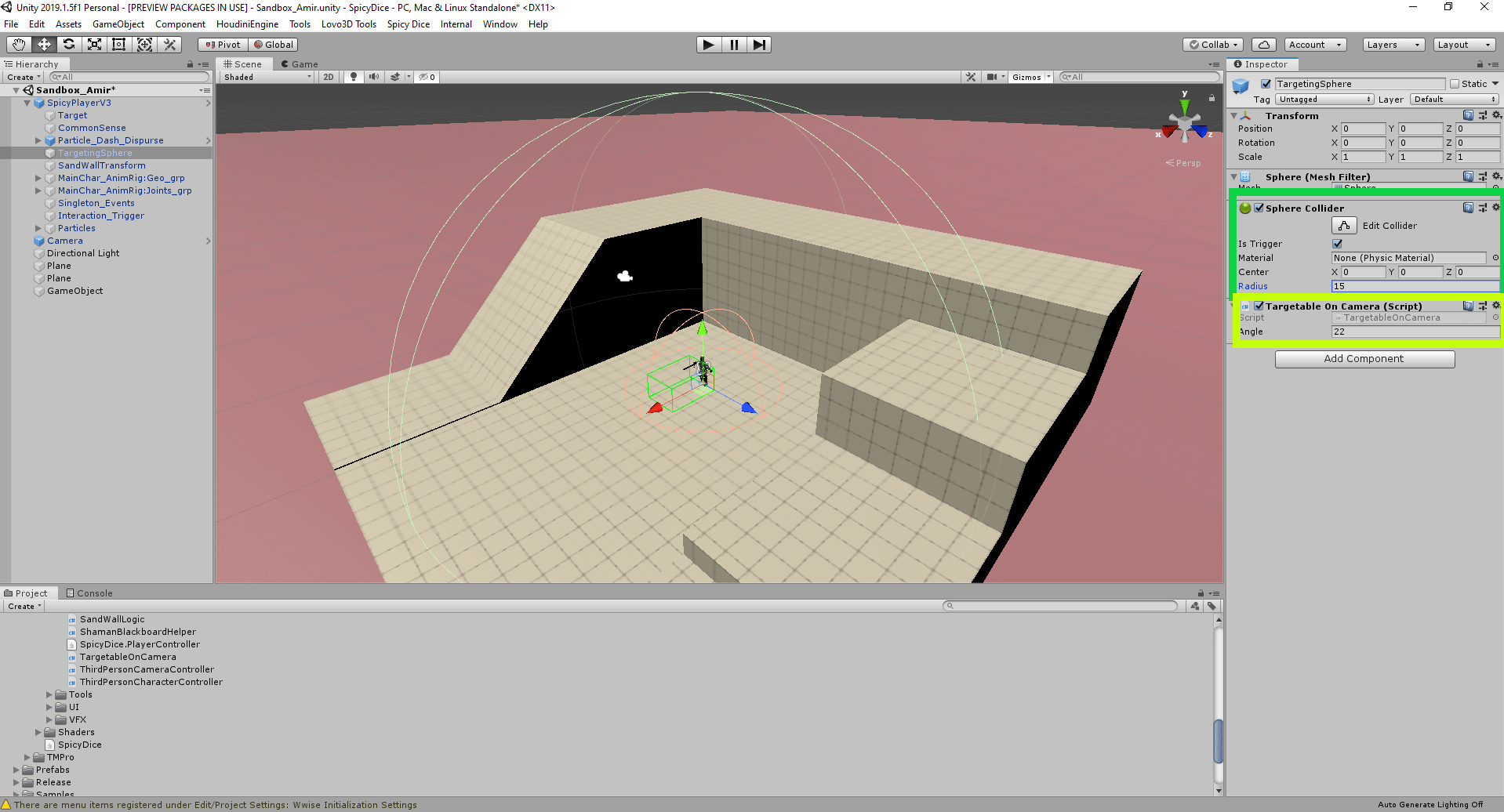Select the Move tool in the toolbar

(x=43, y=45)
